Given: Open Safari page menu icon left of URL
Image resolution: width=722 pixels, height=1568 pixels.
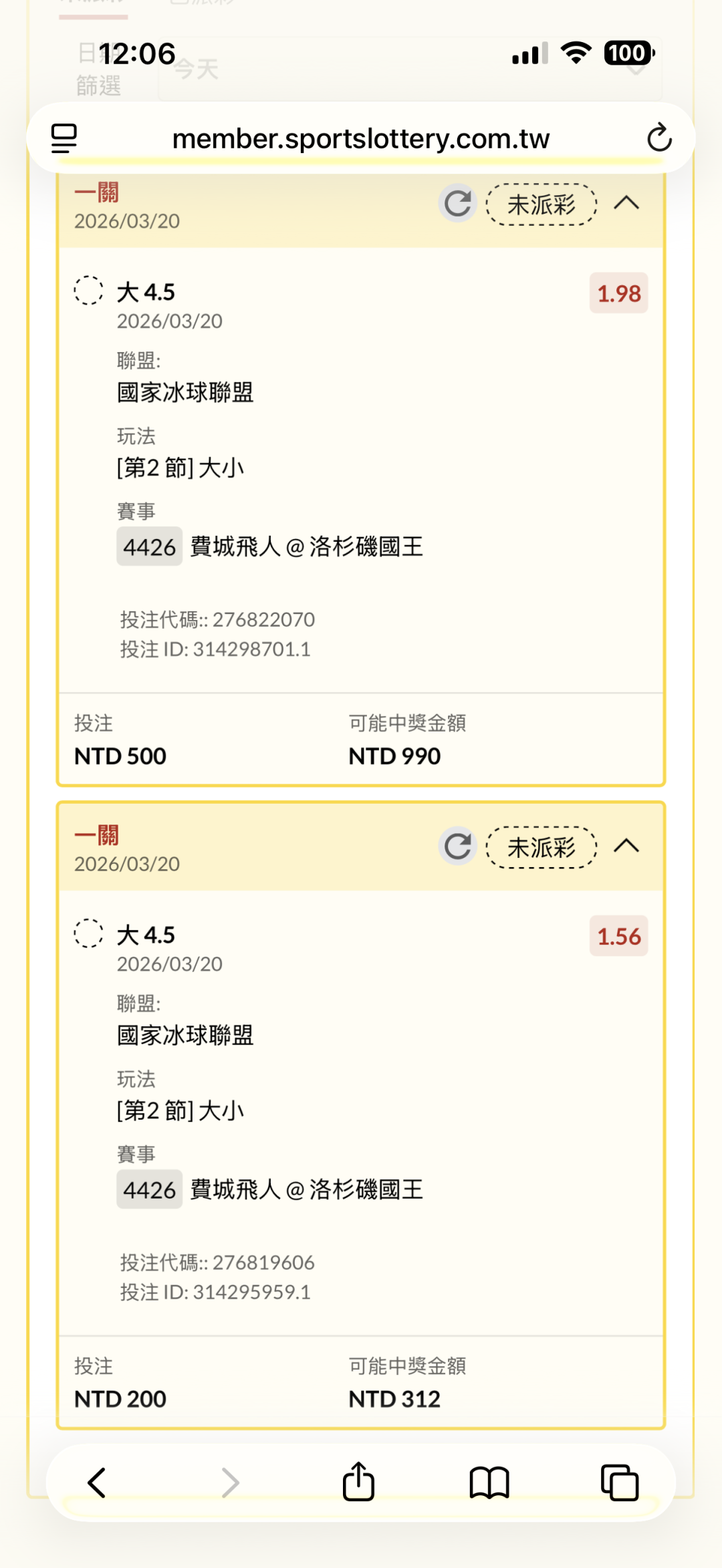Looking at the screenshot, I should pyautogui.click(x=64, y=138).
